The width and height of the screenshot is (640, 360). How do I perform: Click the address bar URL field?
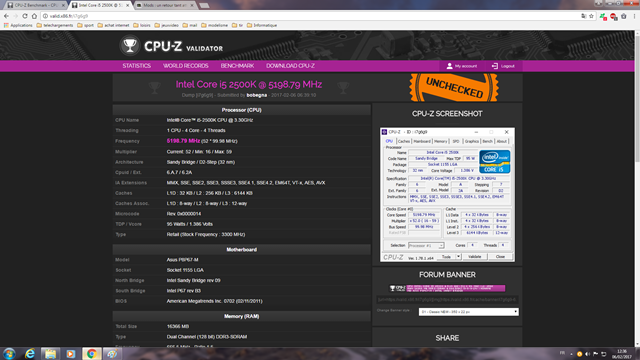(310, 16)
